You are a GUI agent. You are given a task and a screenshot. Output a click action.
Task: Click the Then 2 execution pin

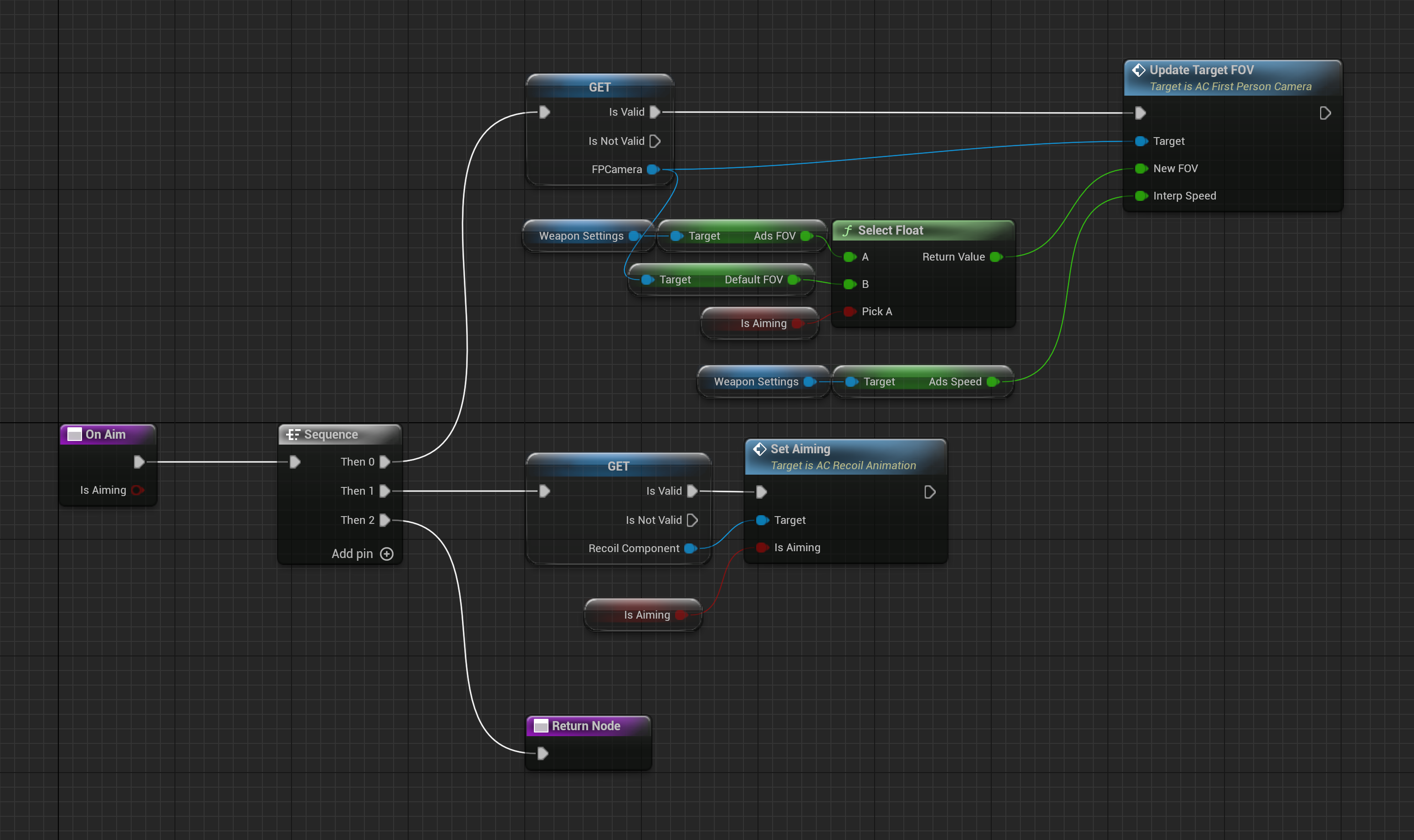385,520
